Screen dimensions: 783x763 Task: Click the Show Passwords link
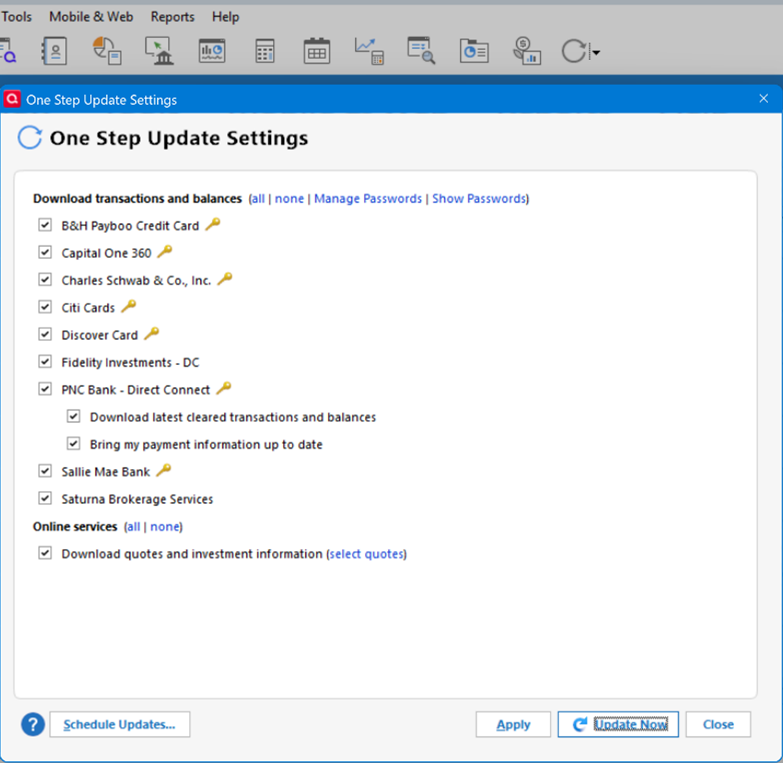click(479, 199)
